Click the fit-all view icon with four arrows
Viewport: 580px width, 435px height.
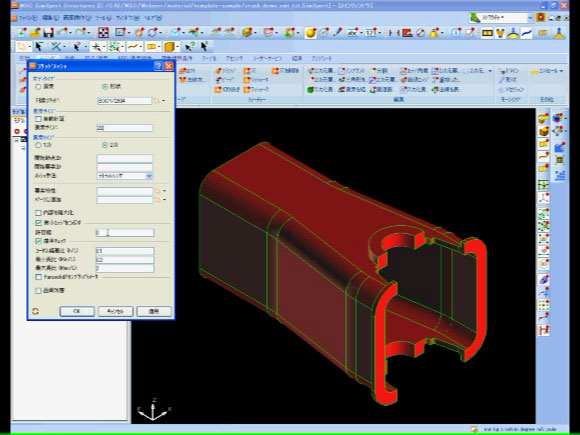103,33
